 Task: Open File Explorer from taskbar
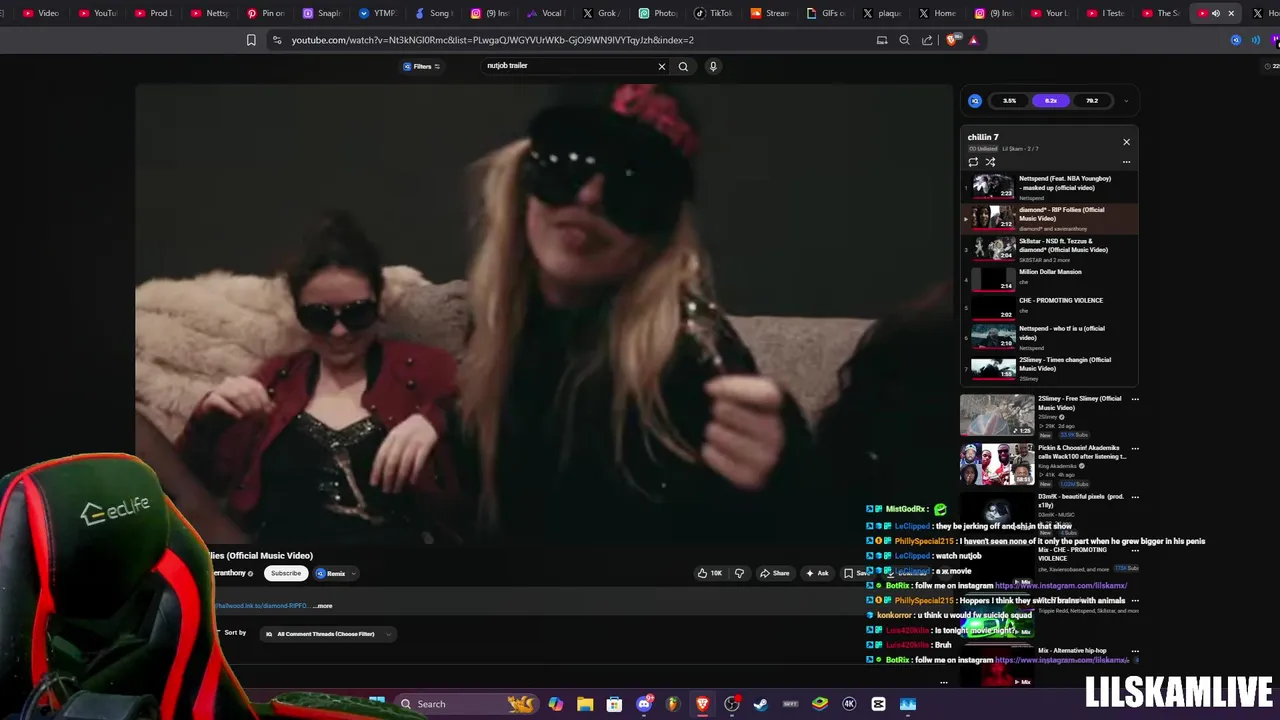click(x=585, y=704)
